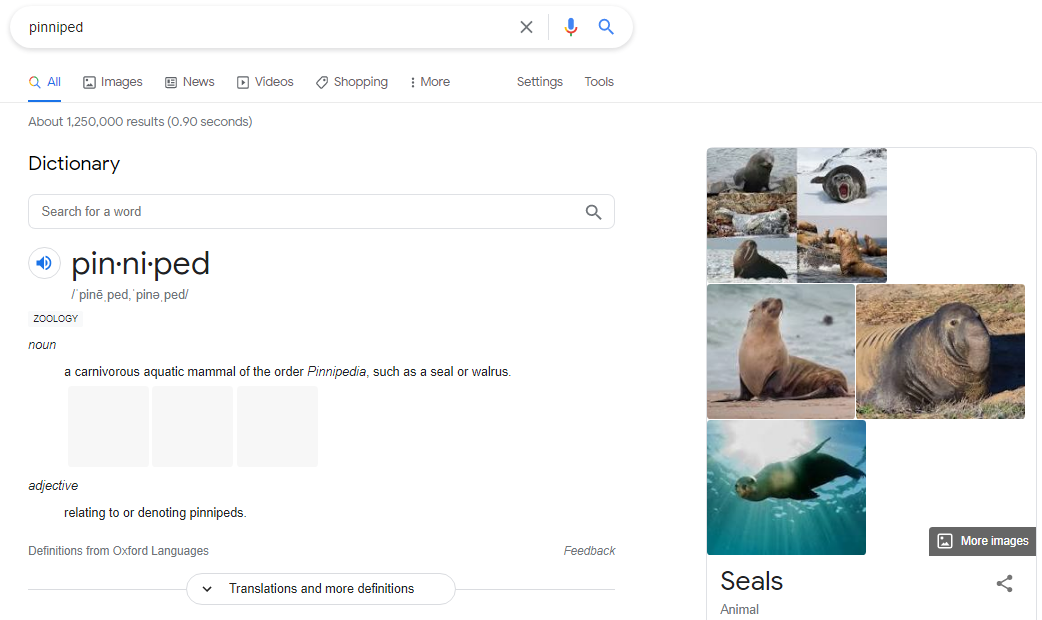
Task: Open the elephant seal photo thumbnail
Action: point(940,351)
